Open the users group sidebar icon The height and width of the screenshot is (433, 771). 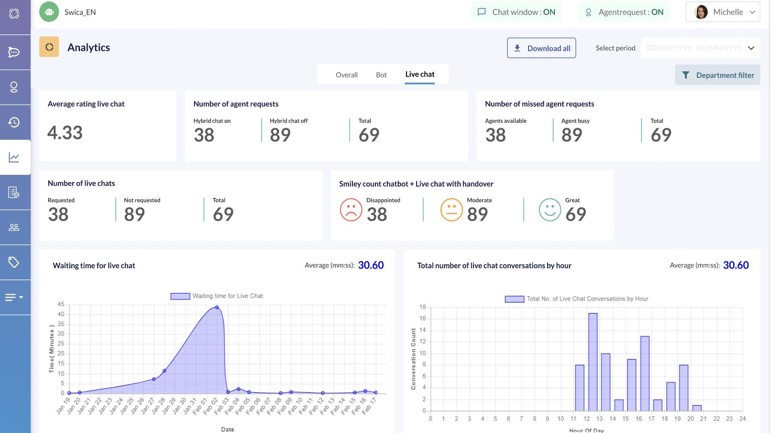(x=14, y=227)
